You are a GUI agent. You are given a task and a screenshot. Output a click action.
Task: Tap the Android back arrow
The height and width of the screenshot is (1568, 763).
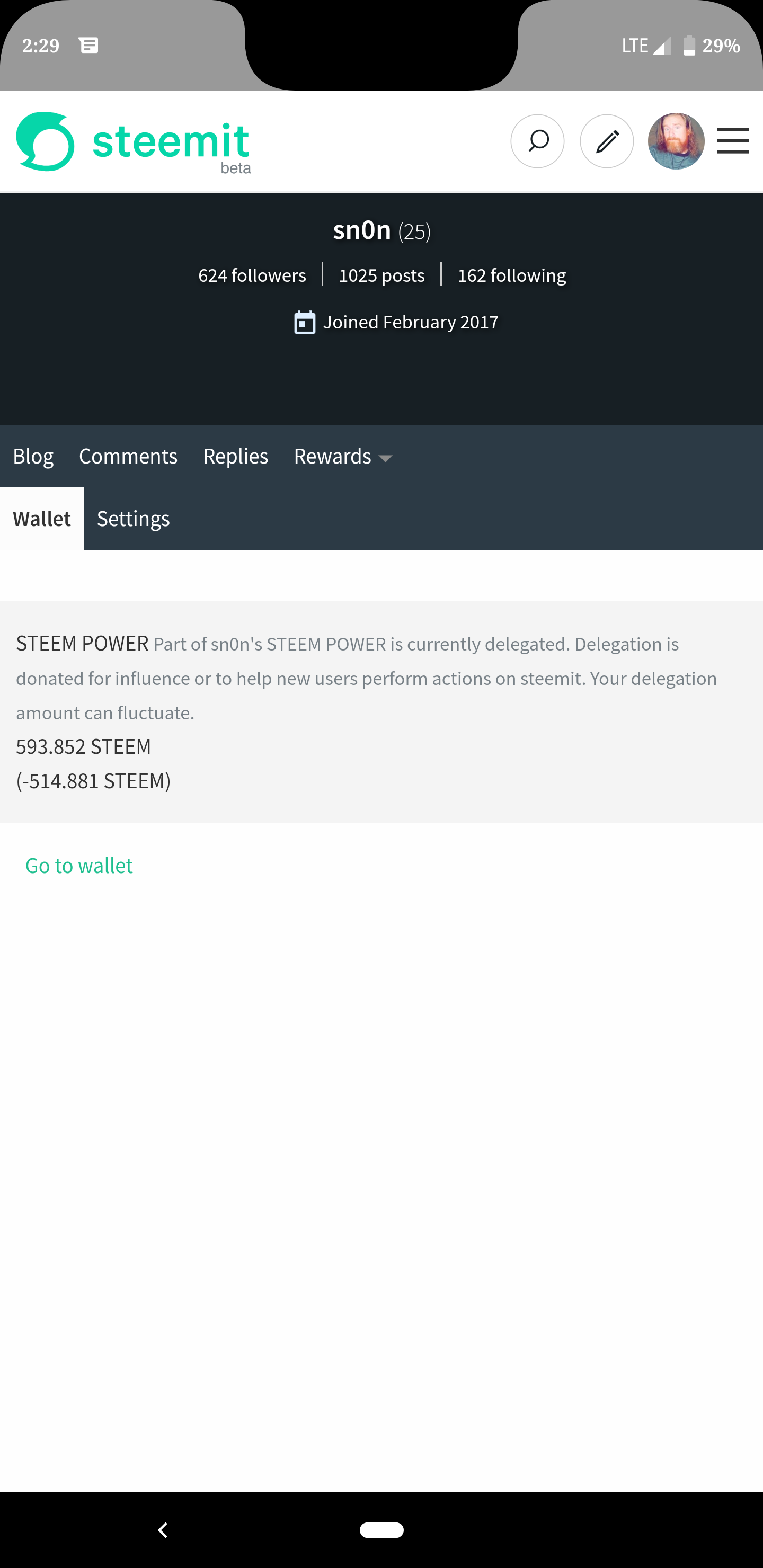point(163,1530)
